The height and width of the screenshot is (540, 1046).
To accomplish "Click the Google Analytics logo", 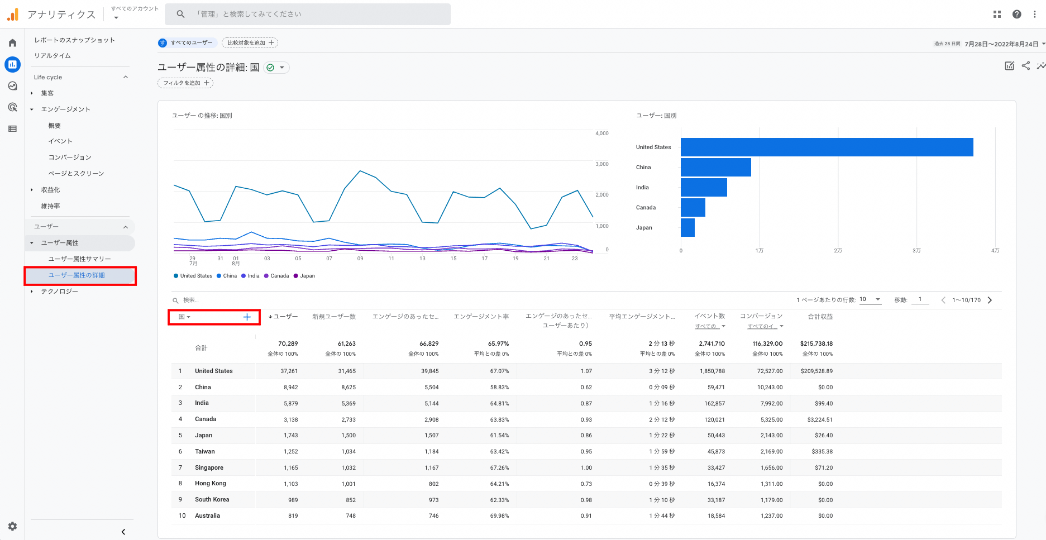I will (x=13, y=14).
